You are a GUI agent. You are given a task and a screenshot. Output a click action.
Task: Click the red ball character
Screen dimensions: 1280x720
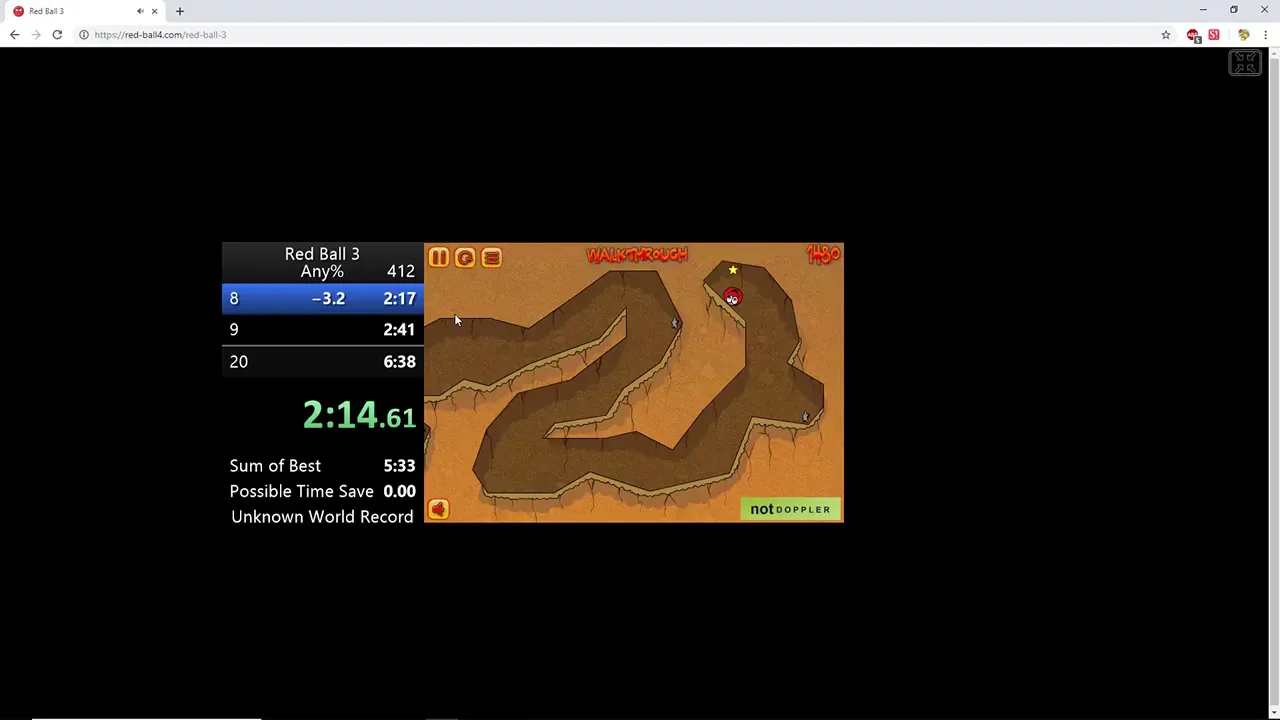point(732,297)
